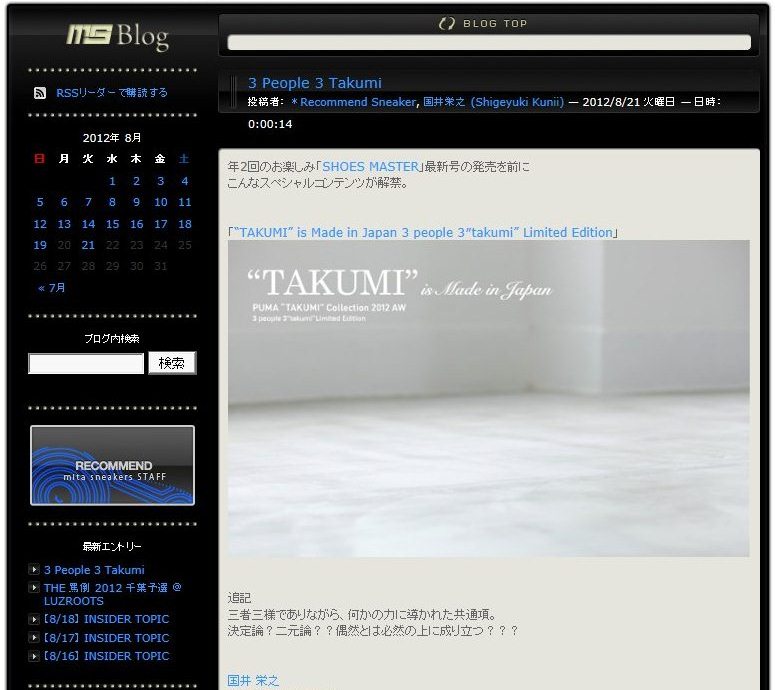Open the TAKUMI is Made in Japan link
Viewport: 775px width, 690px height.
tap(423, 232)
